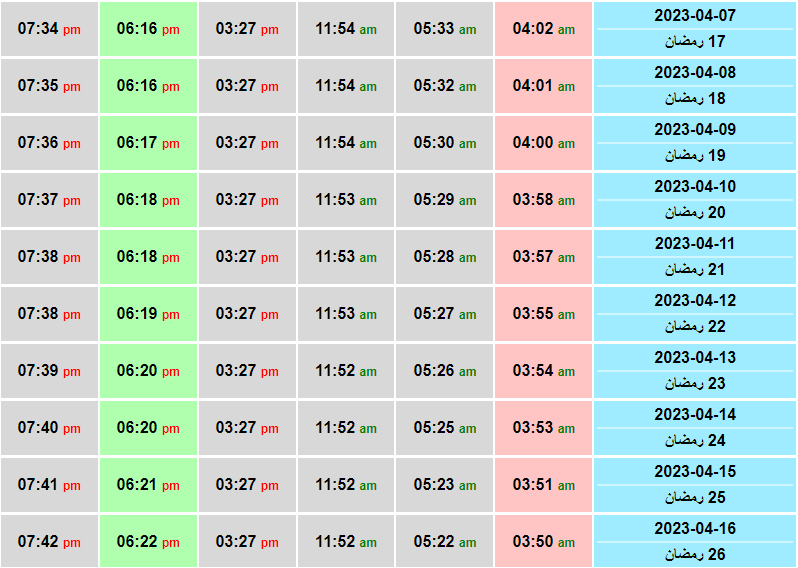This screenshot has height=568, width=798.
Task: Select the 07:42 pm time cell
Action: pos(49,542)
